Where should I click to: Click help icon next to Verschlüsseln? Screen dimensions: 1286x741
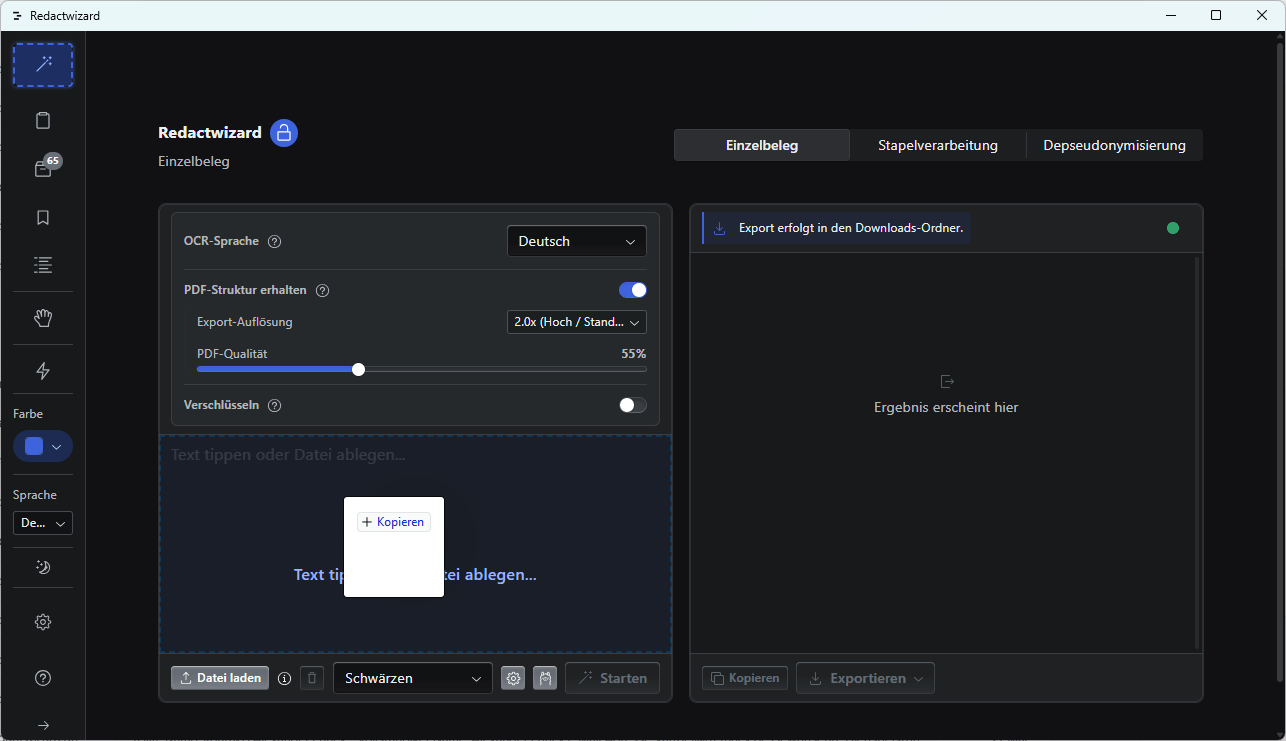(x=275, y=406)
